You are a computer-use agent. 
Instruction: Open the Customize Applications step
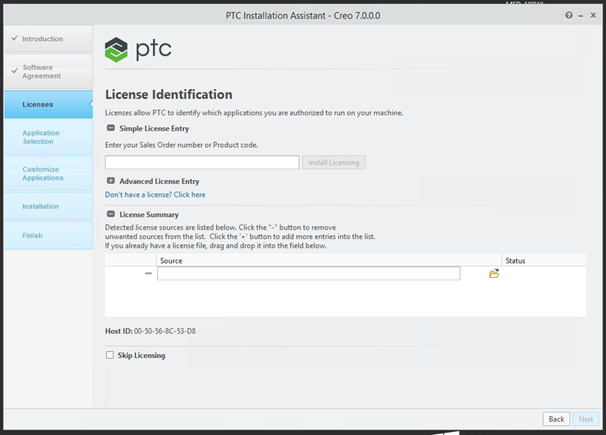point(49,173)
